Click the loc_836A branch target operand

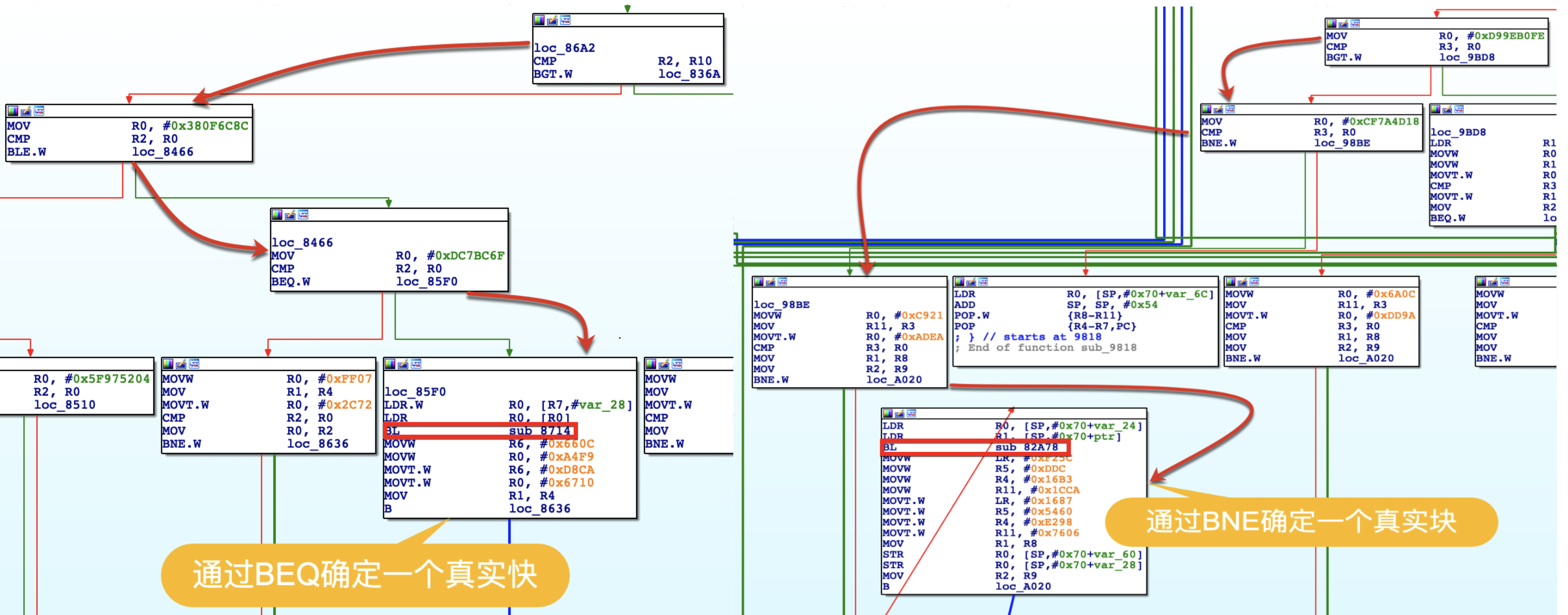[x=689, y=74]
